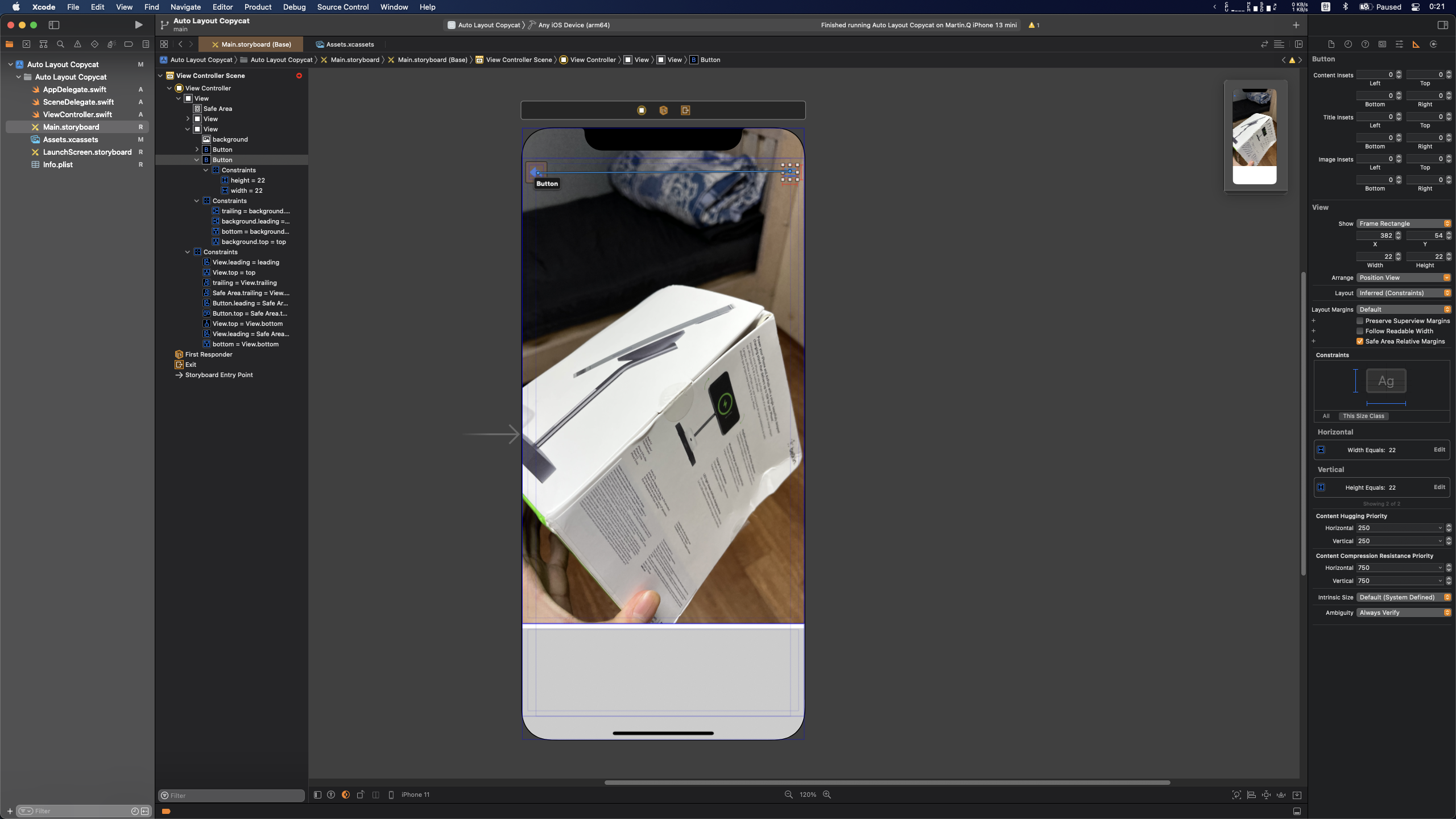Switch to the Assets.xcassets tab

click(345, 44)
